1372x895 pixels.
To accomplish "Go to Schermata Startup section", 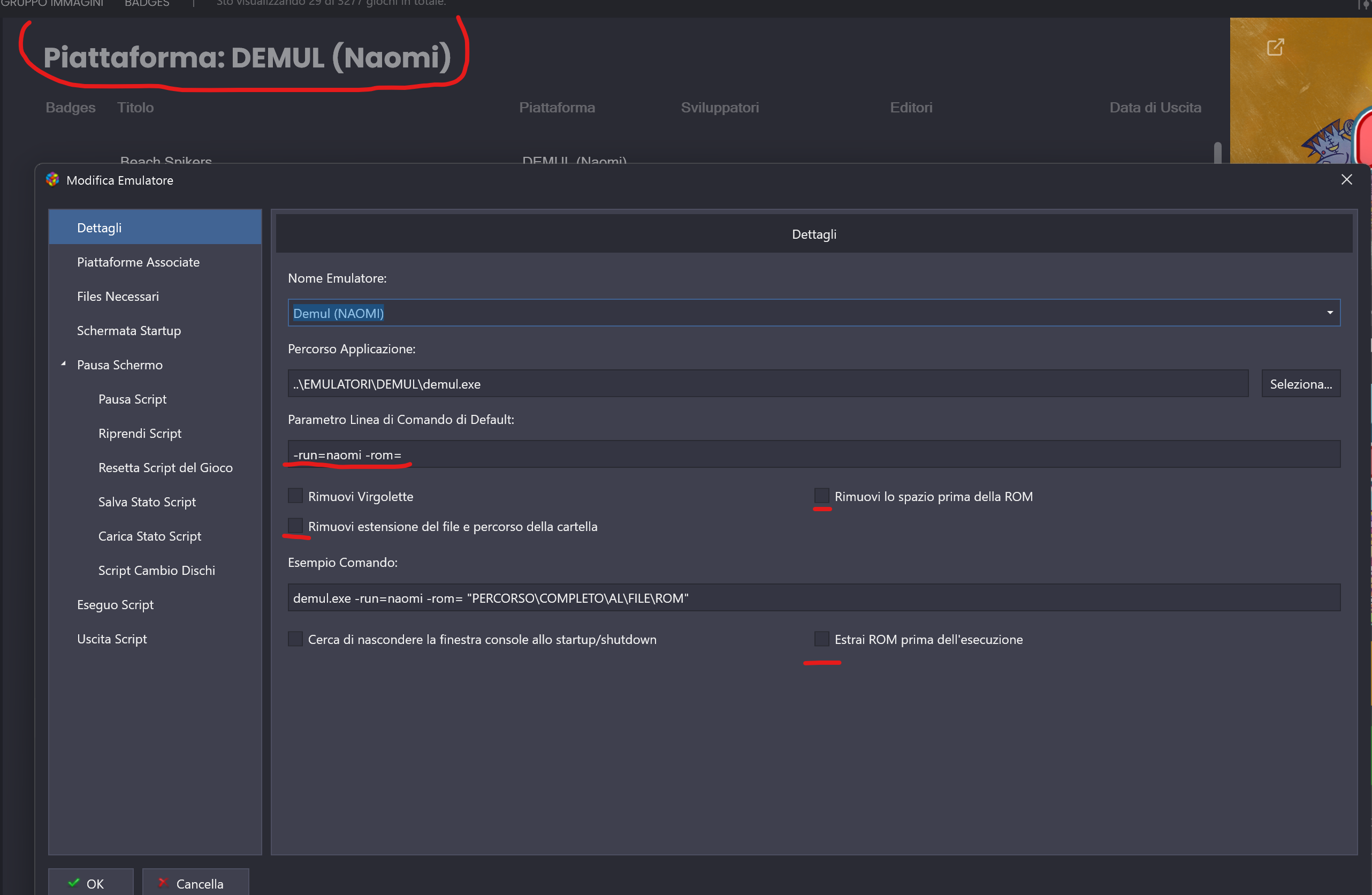I will (155, 330).
